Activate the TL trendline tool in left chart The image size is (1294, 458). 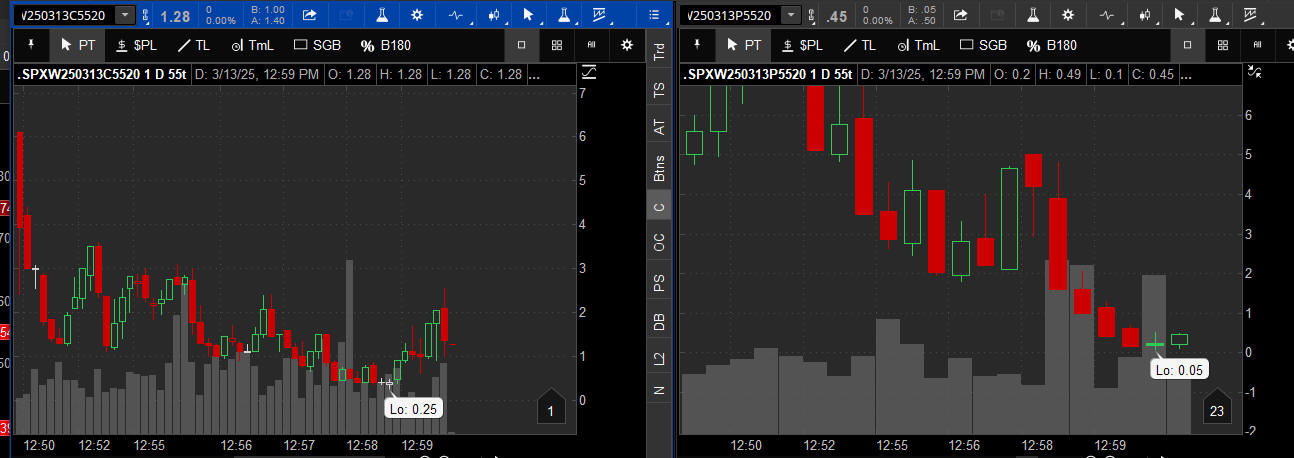(194, 45)
